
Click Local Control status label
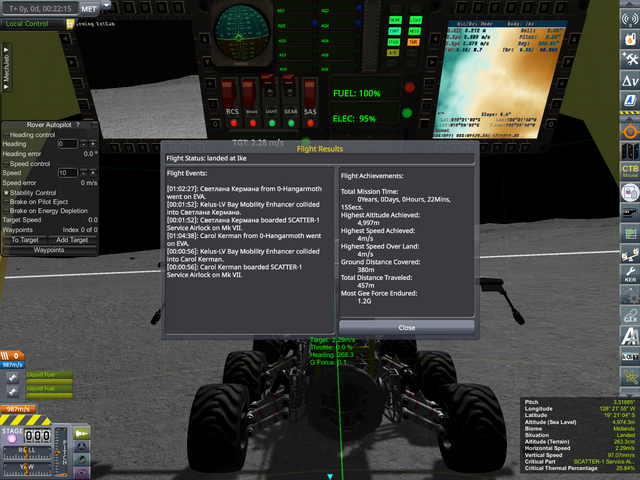(x=27, y=24)
